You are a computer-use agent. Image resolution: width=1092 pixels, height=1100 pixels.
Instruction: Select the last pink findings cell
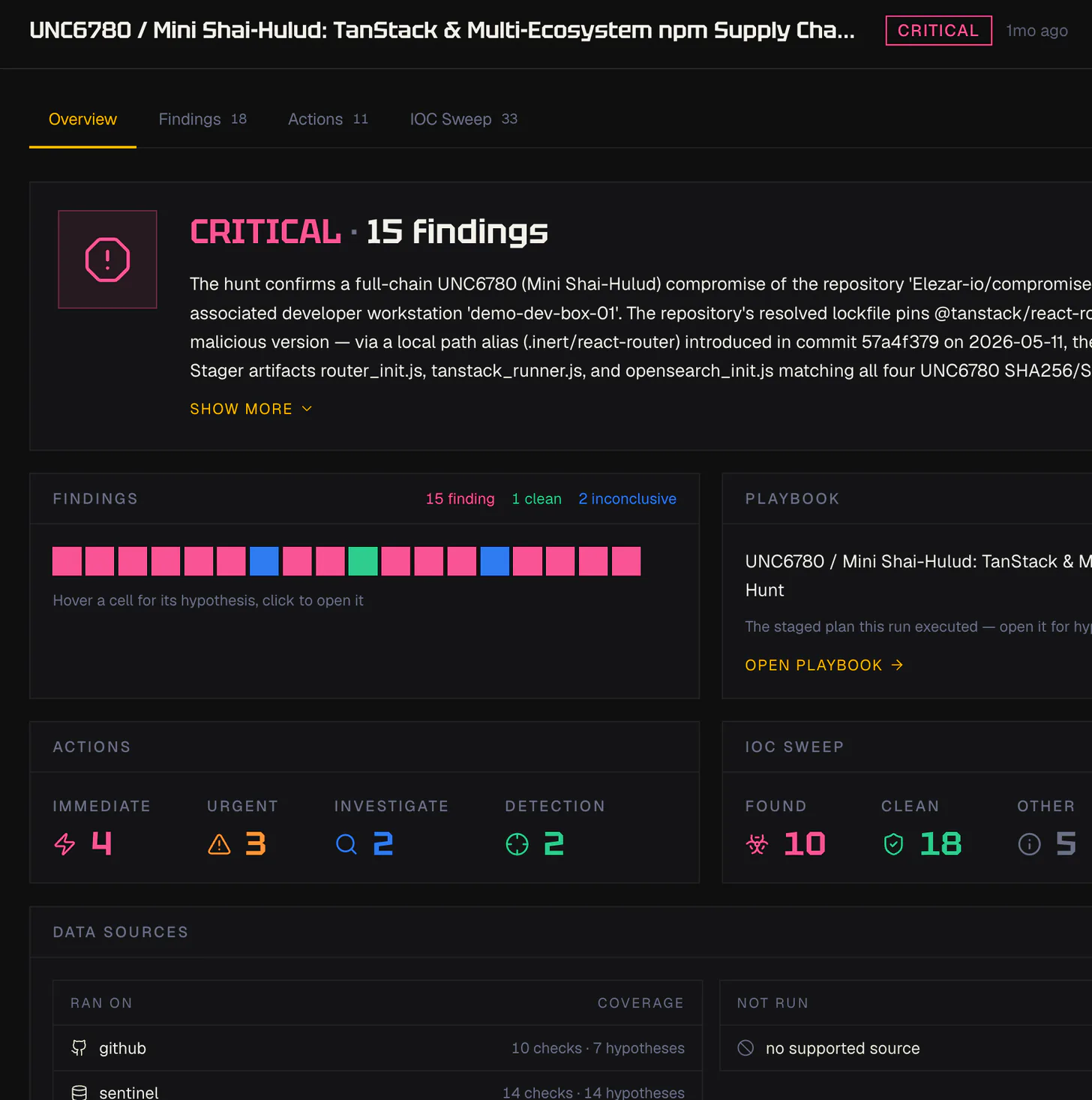click(626, 561)
